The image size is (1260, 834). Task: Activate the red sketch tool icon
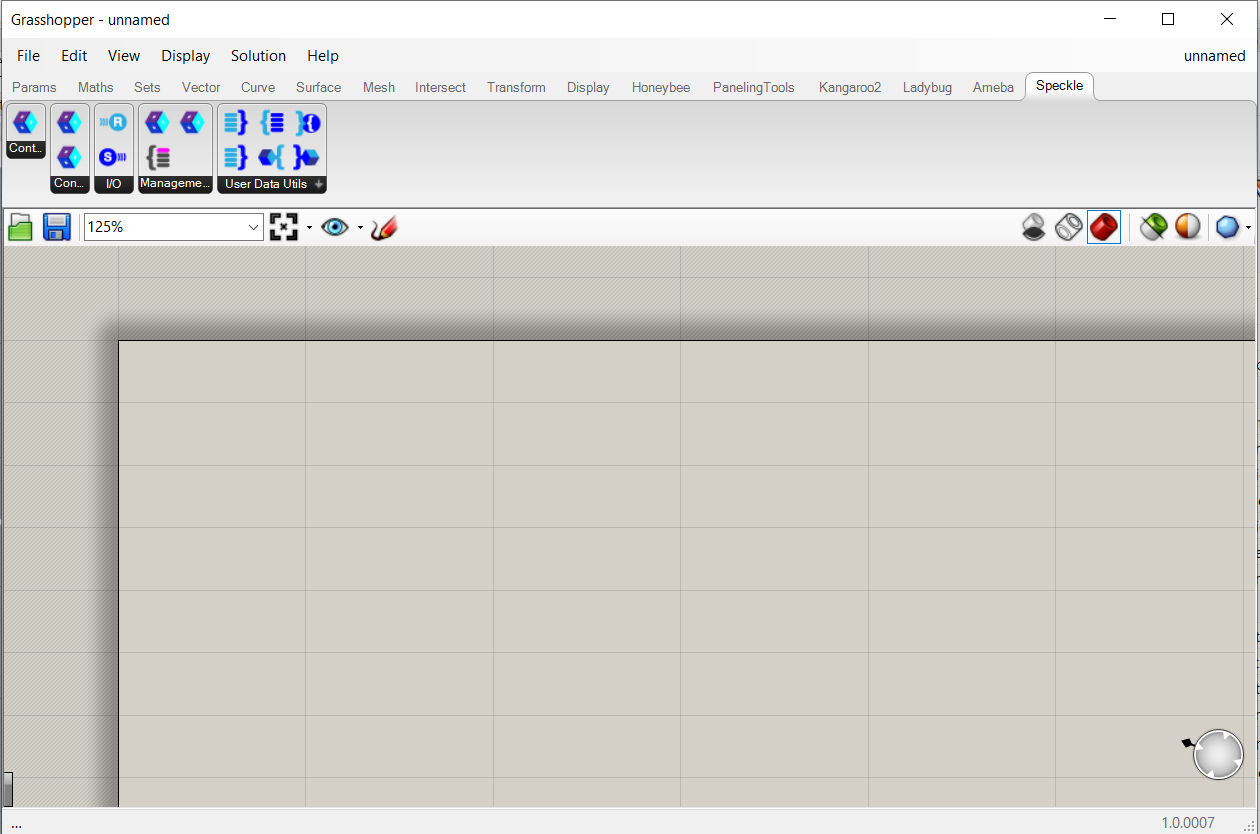coord(384,227)
